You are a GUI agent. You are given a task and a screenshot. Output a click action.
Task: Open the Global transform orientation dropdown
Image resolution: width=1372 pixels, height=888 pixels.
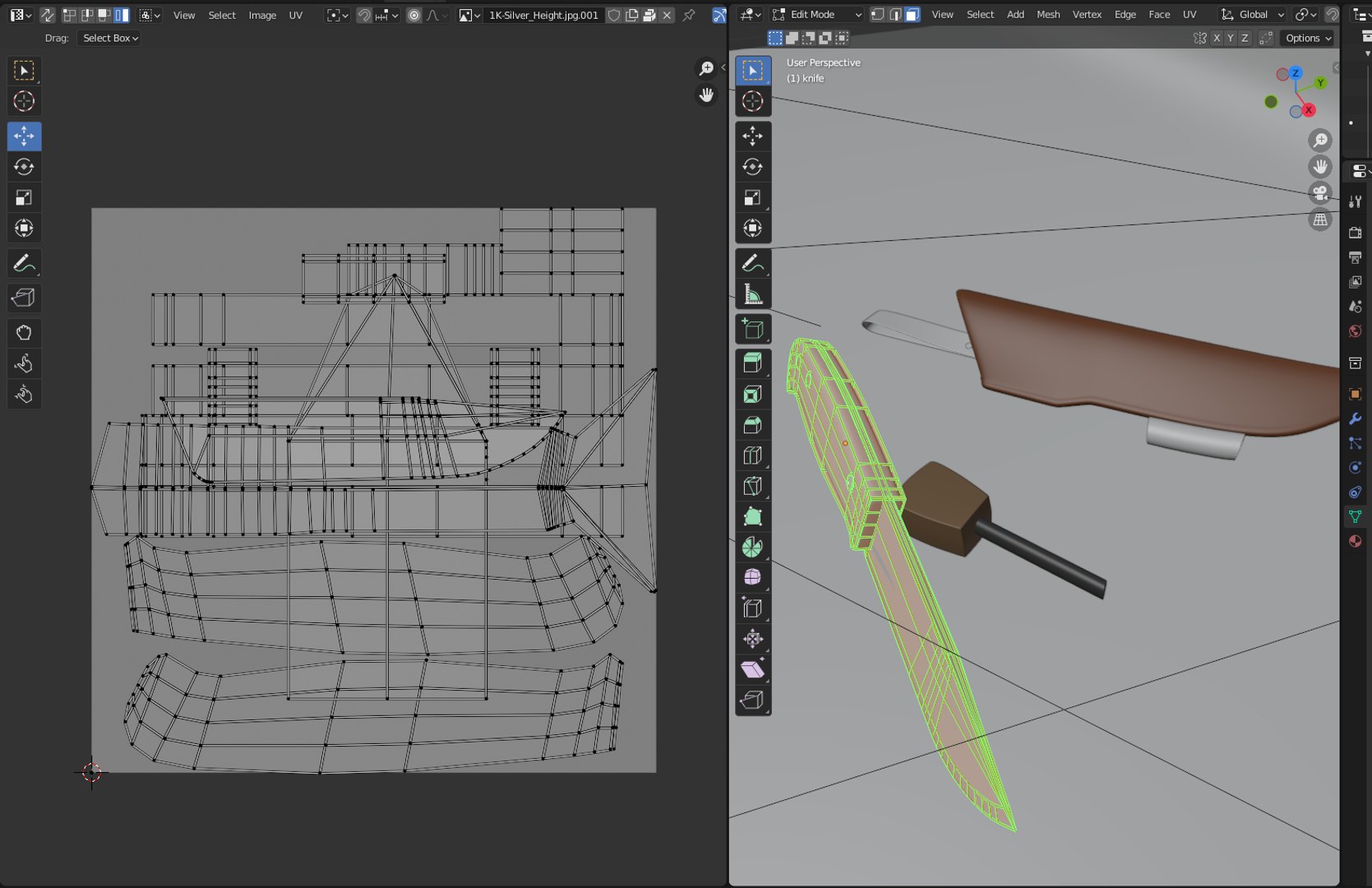[x=1253, y=14]
